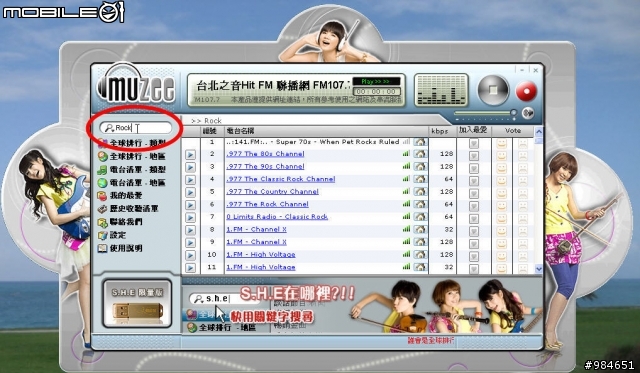Viewport: 640px width, 373px height.
Task: Add row 7 0 Limits Radio to favorites
Action: point(473,219)
